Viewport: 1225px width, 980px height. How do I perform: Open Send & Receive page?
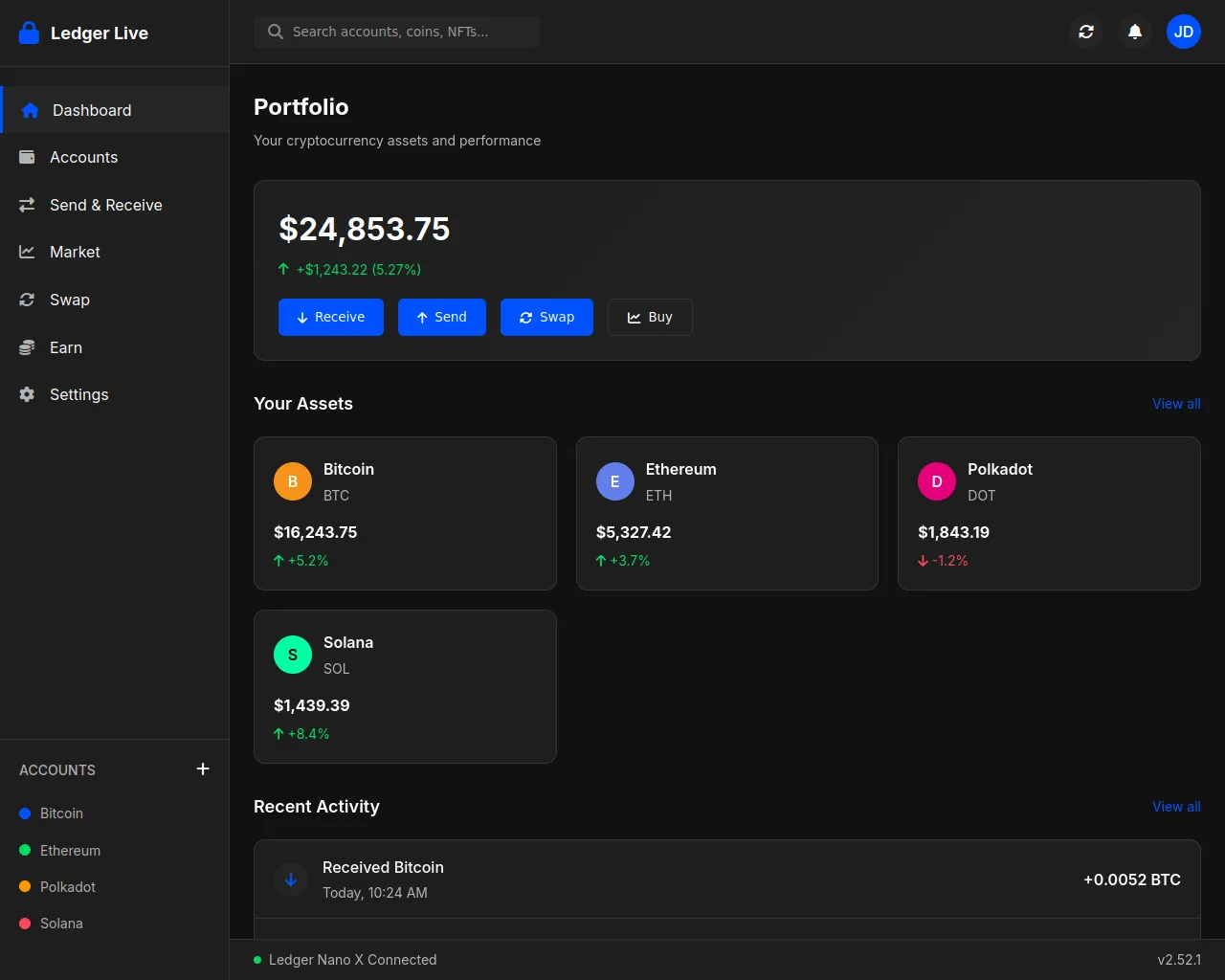(x=115, y=205)
